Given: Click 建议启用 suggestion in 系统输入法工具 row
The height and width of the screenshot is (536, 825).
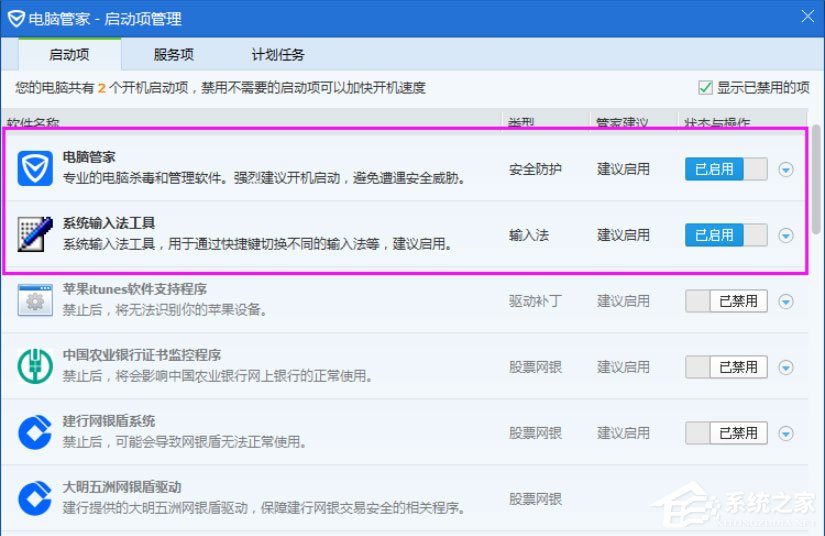Looking at the screenshot, I should [623, 235].
